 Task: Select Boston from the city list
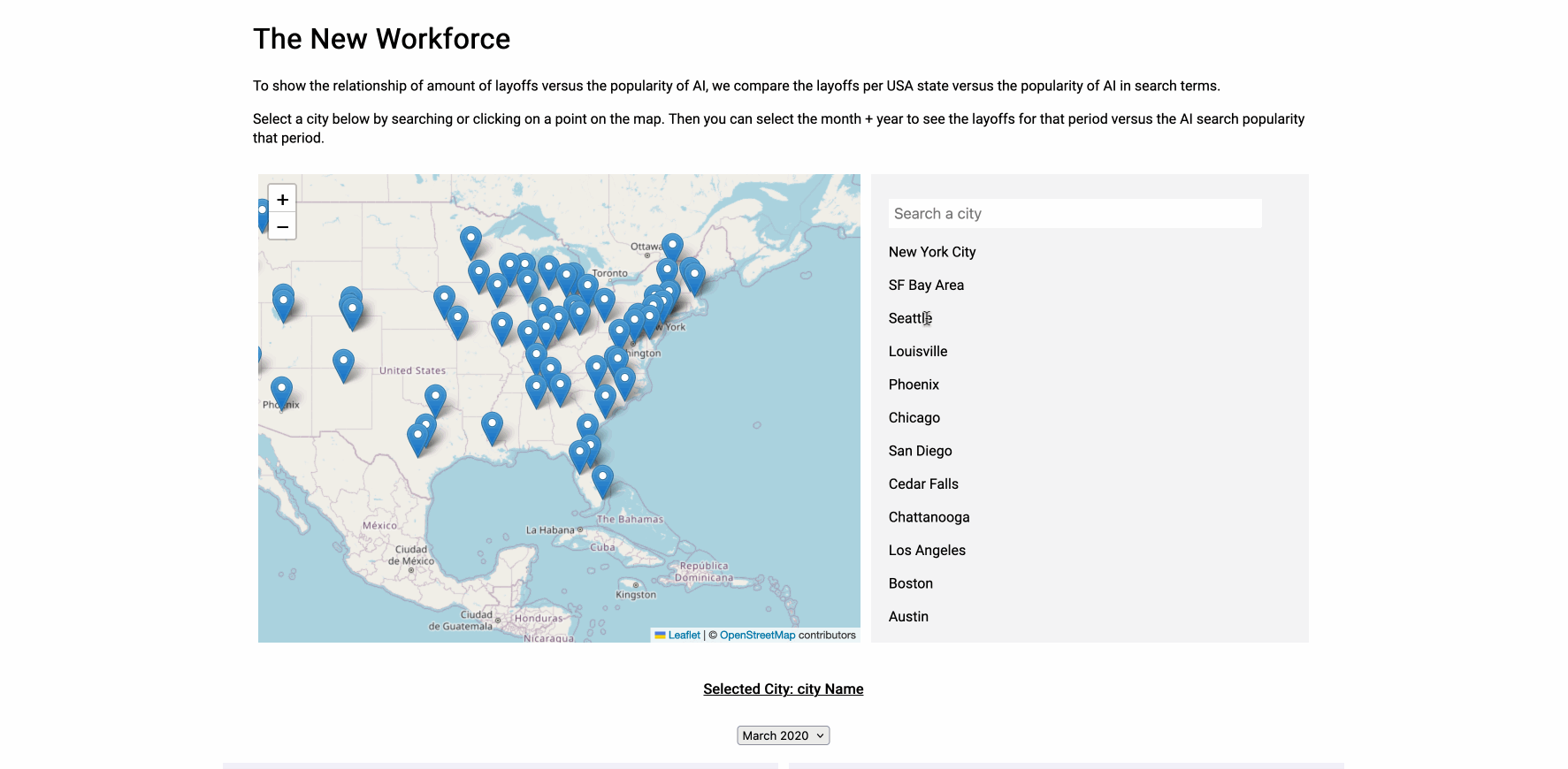coord(910,583)
